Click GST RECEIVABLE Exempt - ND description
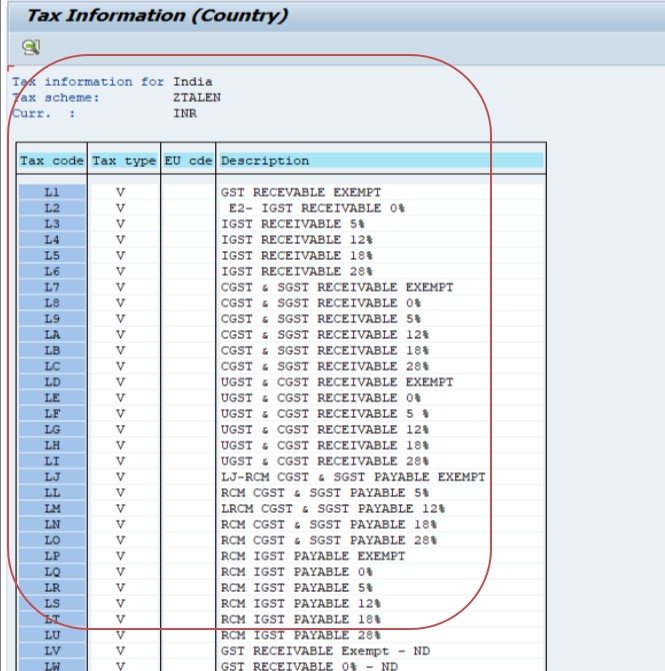 (325, 651)
